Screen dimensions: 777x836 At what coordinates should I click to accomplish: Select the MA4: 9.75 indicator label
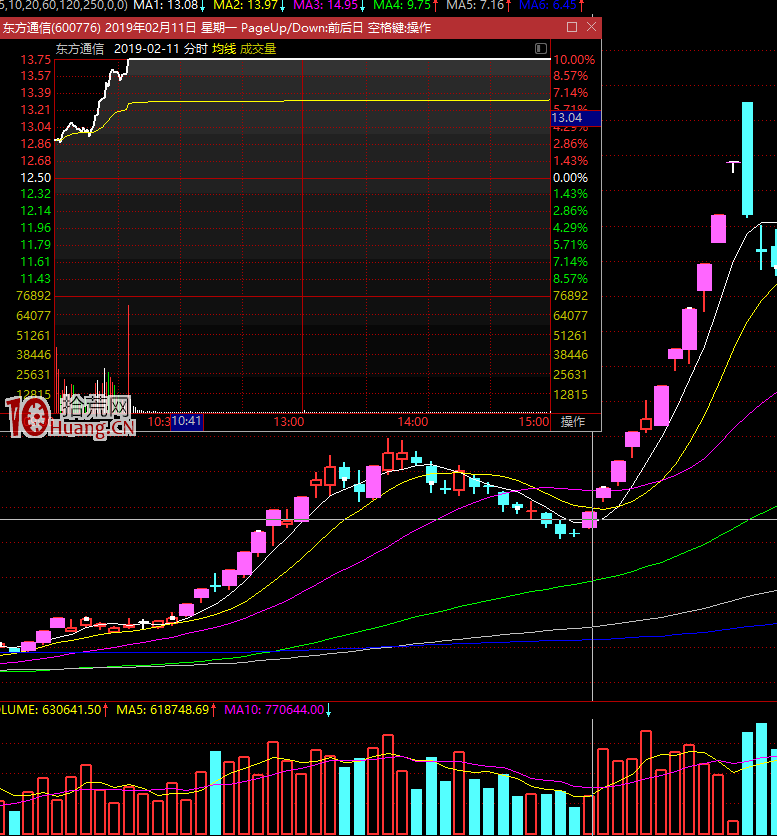(x=405, y=5)
